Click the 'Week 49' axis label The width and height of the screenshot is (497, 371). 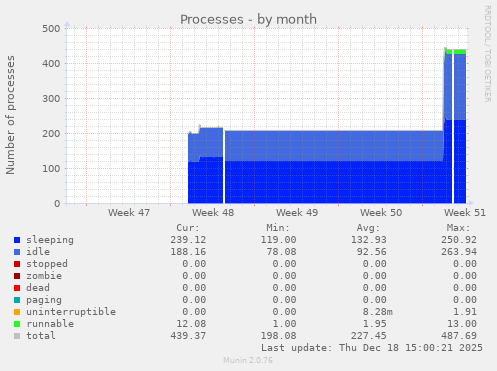pos(297,213)
